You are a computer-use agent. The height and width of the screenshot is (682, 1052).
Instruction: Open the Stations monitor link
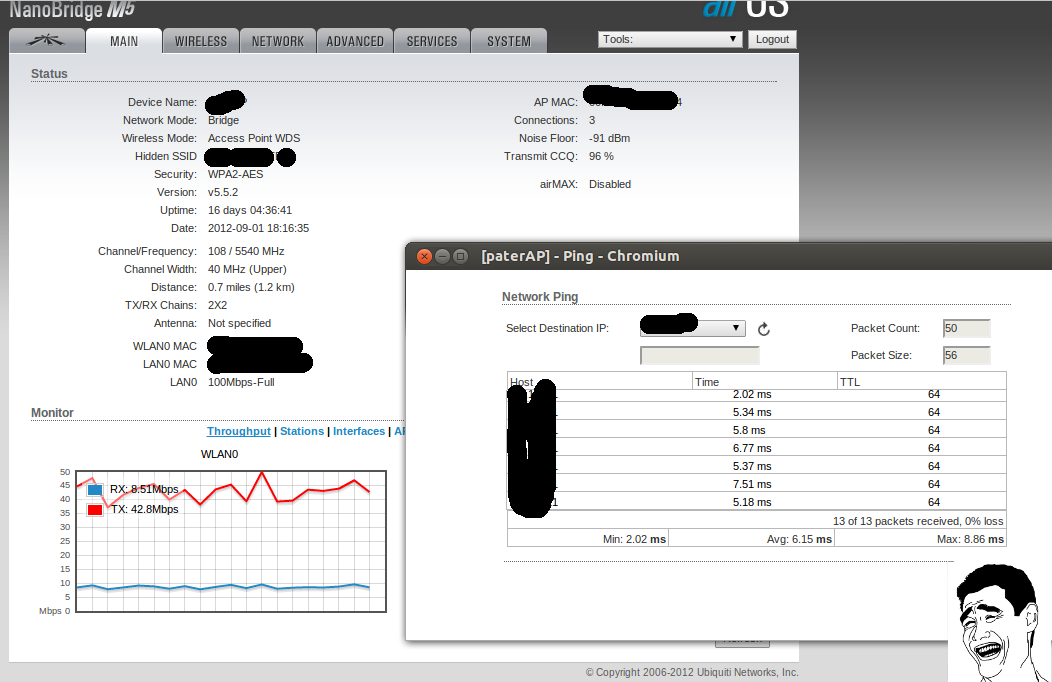[302, 431]
